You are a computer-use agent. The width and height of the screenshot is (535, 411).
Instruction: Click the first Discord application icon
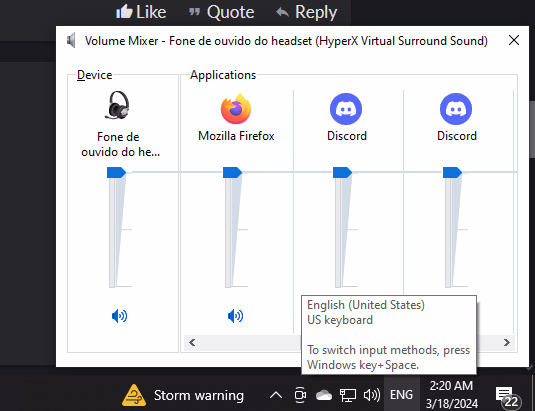[346, 109]
